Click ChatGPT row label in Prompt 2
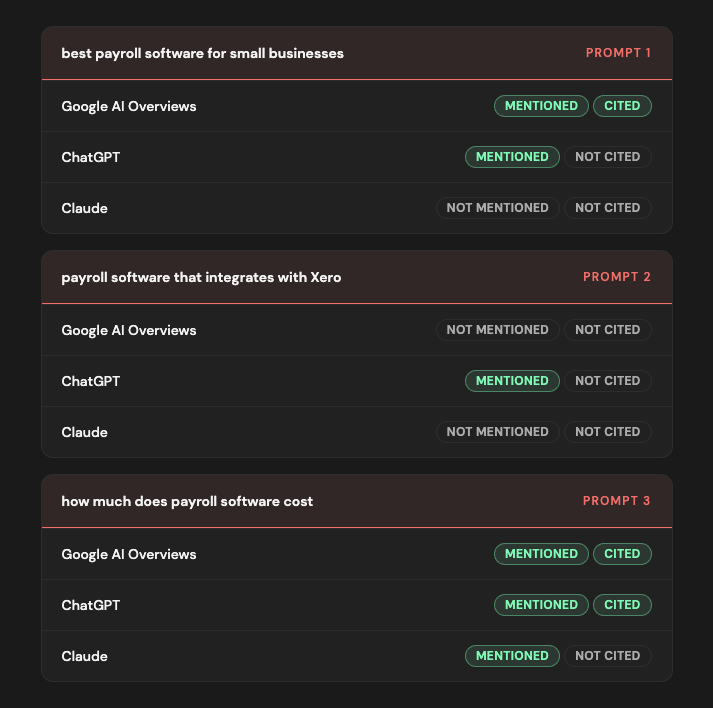 click(91, 381)
